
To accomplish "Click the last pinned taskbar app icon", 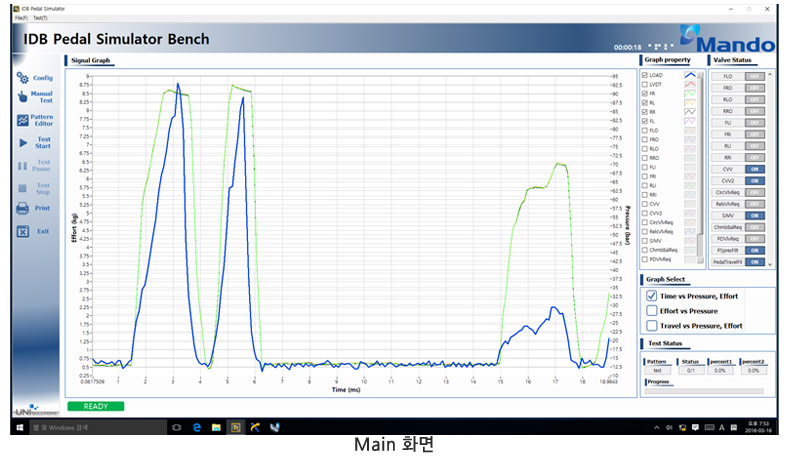I will (275, 427).
